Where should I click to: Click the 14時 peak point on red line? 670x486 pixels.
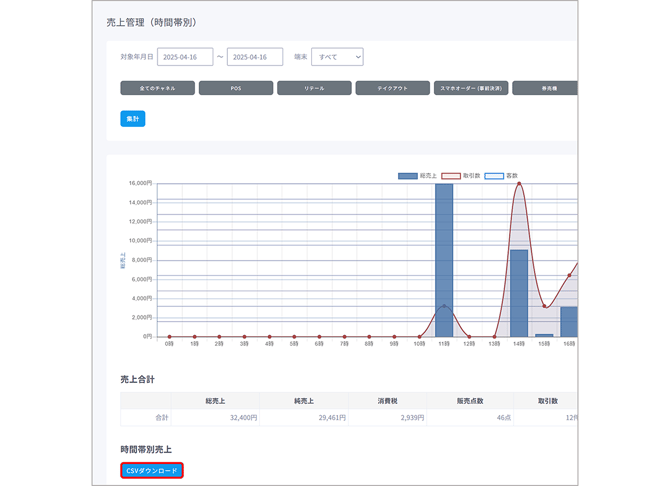(x=519, y=184)
